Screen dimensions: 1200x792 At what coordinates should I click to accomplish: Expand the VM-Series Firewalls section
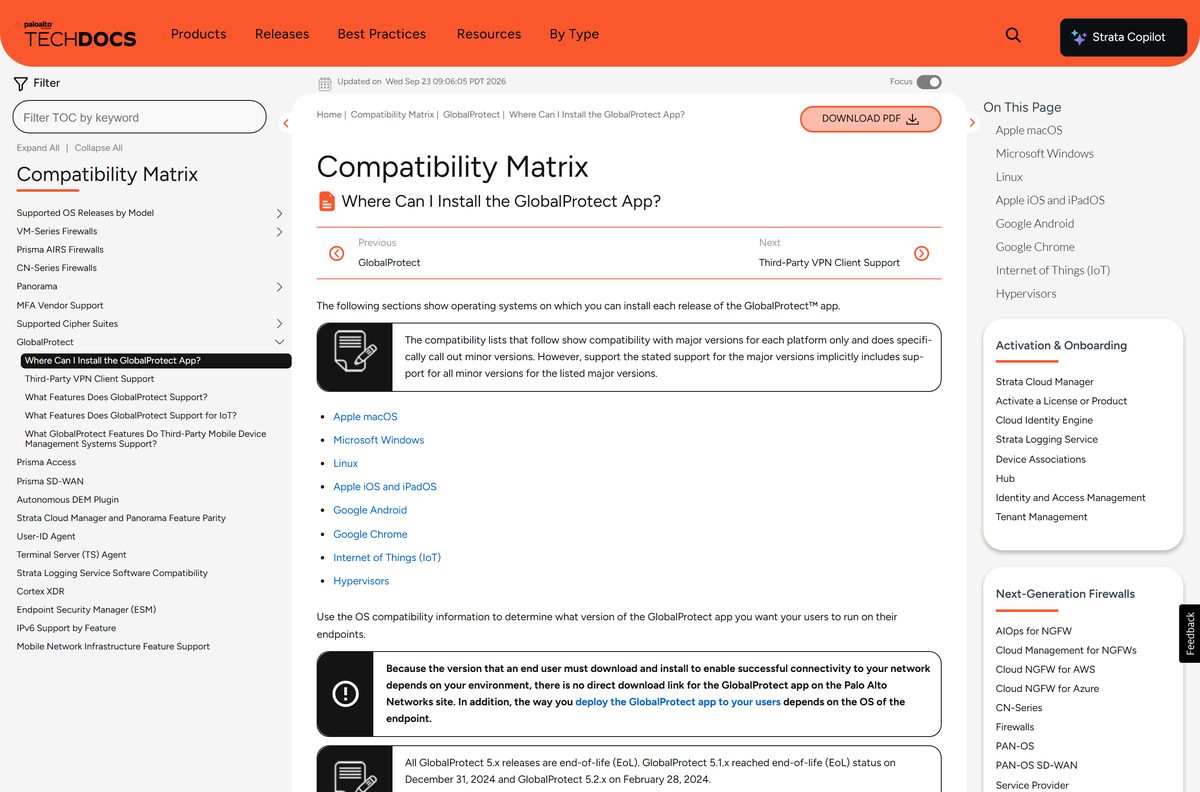pos(279,232)
